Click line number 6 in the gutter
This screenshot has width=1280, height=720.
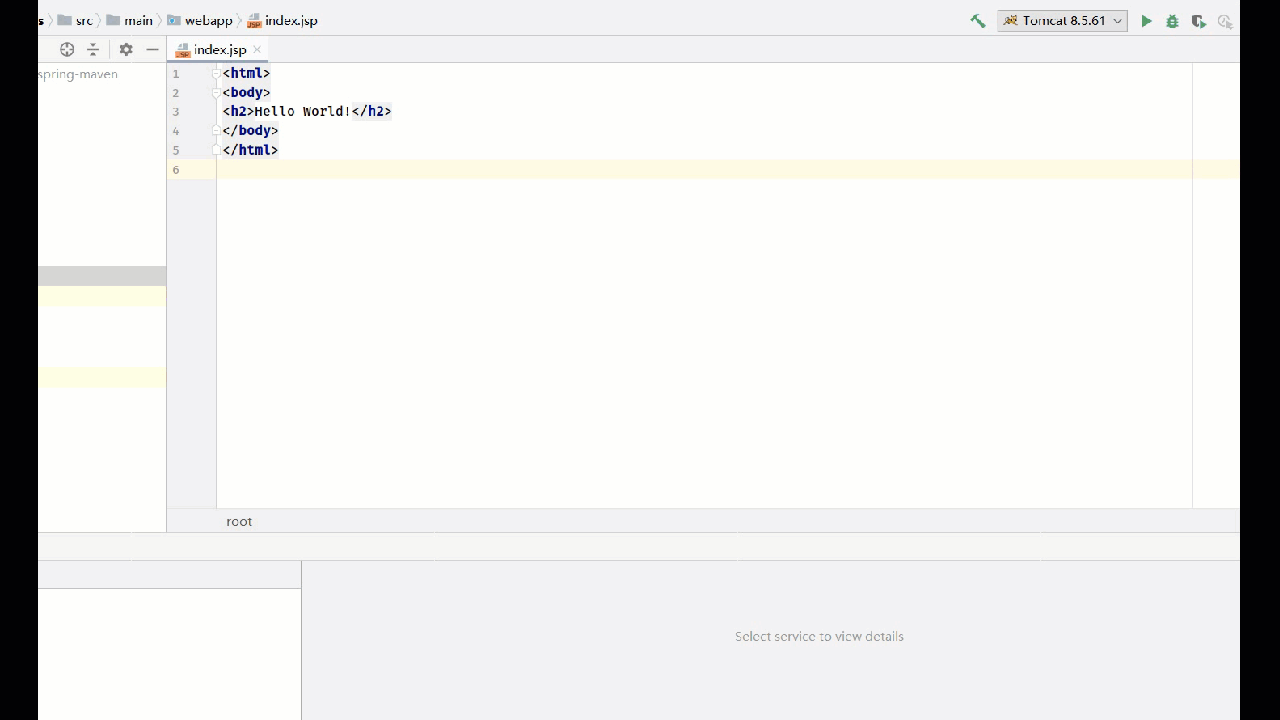pyautogui.click(x=176, y=170)
